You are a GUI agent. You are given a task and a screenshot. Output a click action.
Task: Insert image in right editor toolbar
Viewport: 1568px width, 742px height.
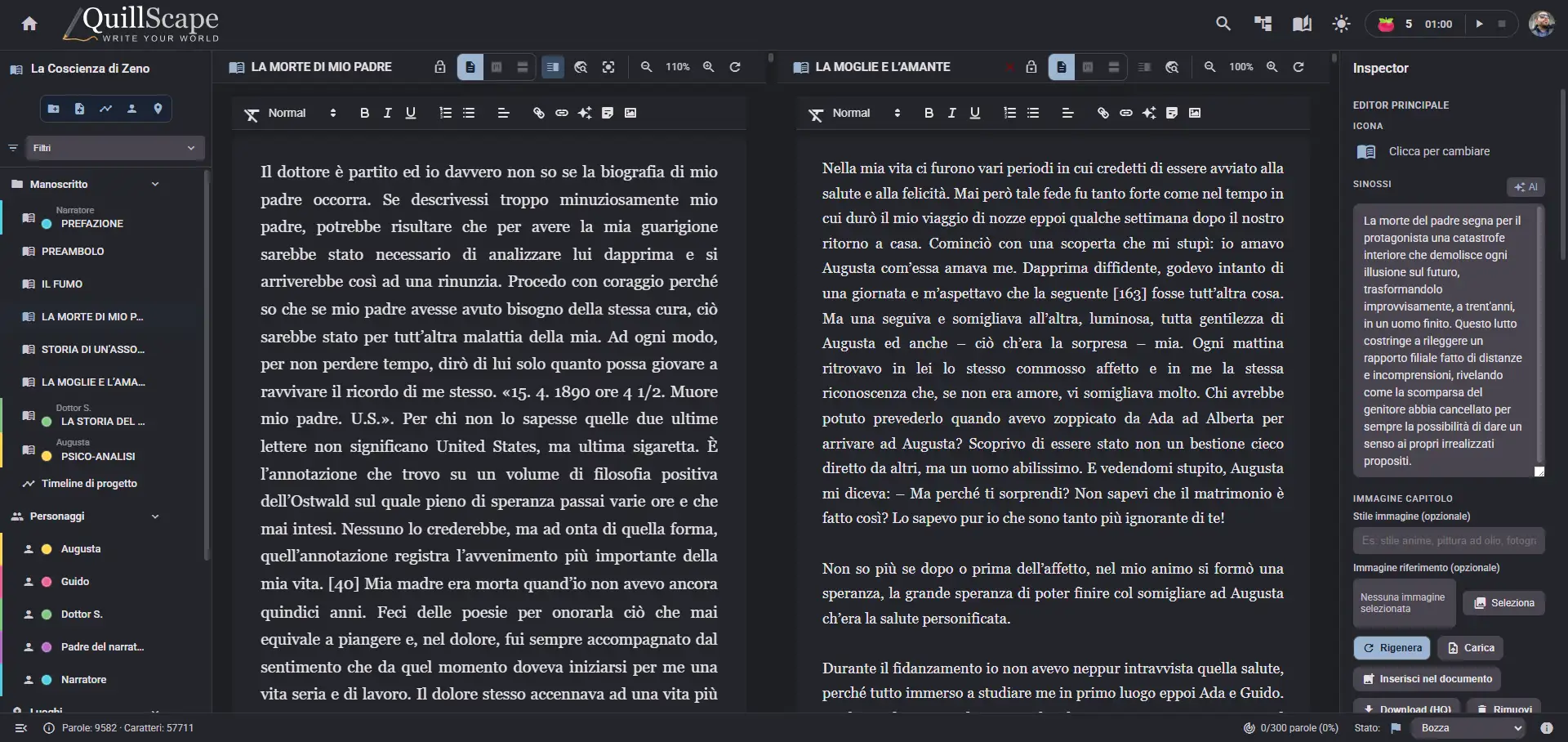tap(1195, 113)
